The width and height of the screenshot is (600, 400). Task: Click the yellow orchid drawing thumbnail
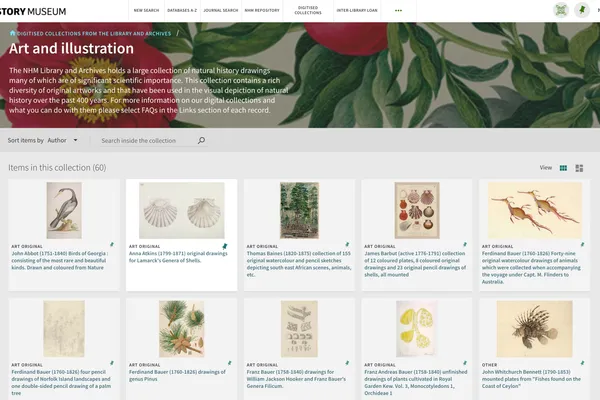[417, 329]
